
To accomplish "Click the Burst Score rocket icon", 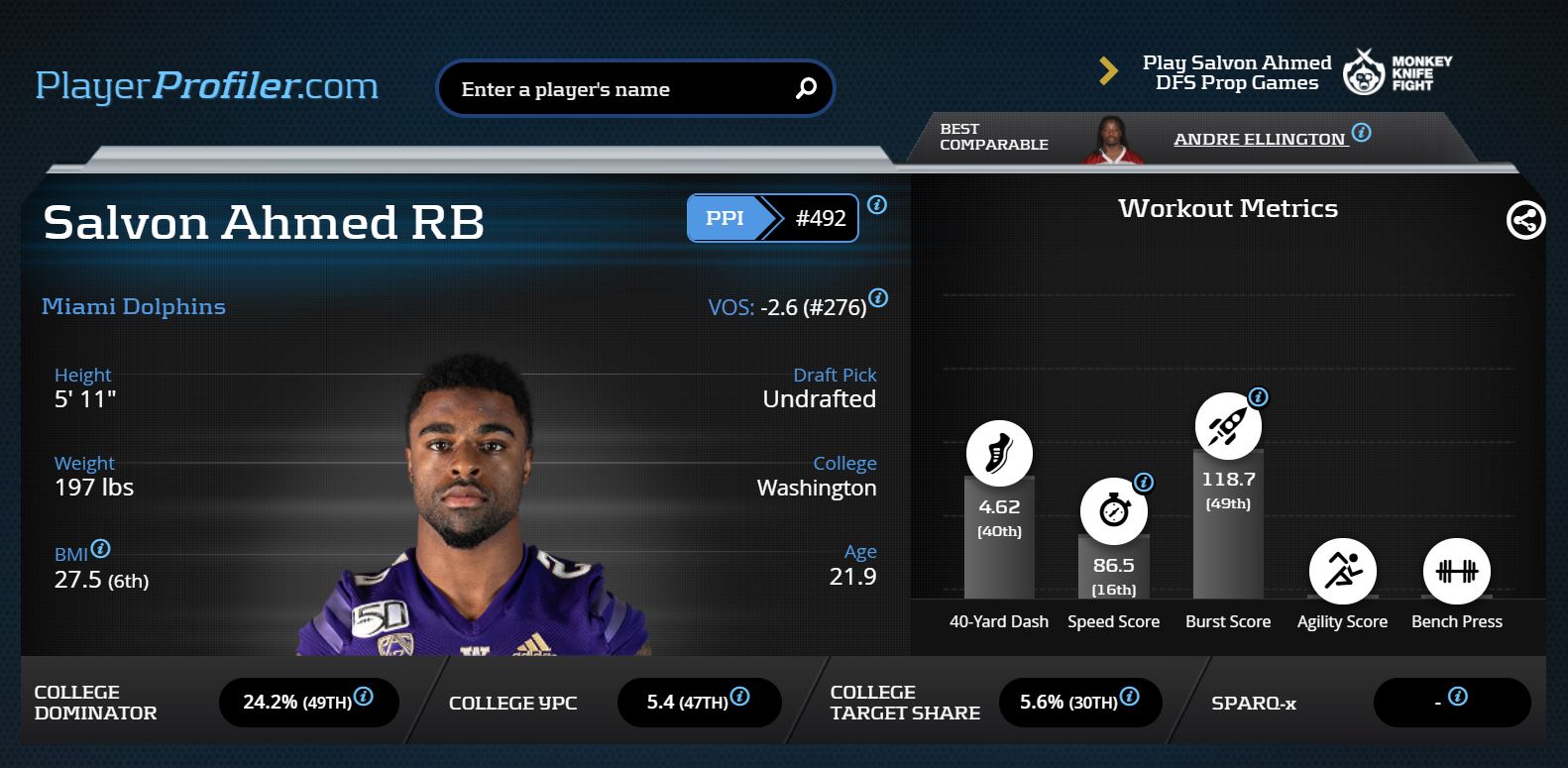I will pyautogui.click(x=1228, y=426).
